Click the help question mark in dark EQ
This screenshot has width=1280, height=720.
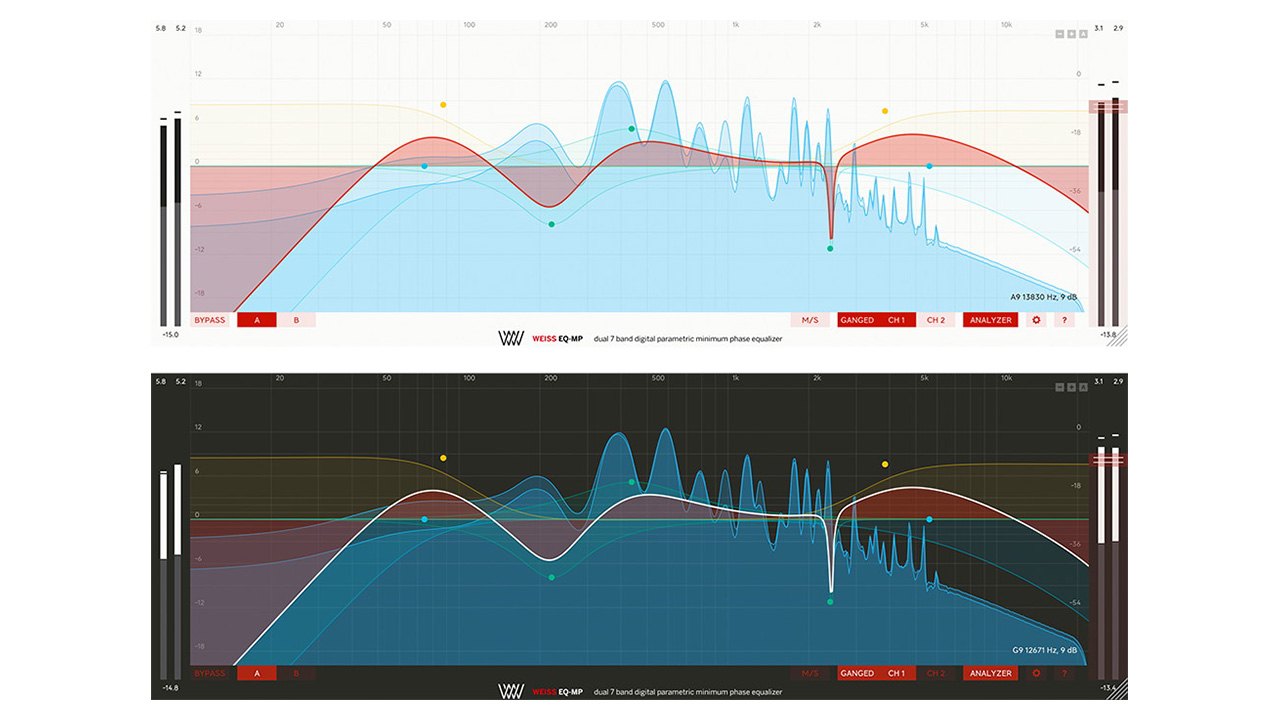click(1064, 673)
